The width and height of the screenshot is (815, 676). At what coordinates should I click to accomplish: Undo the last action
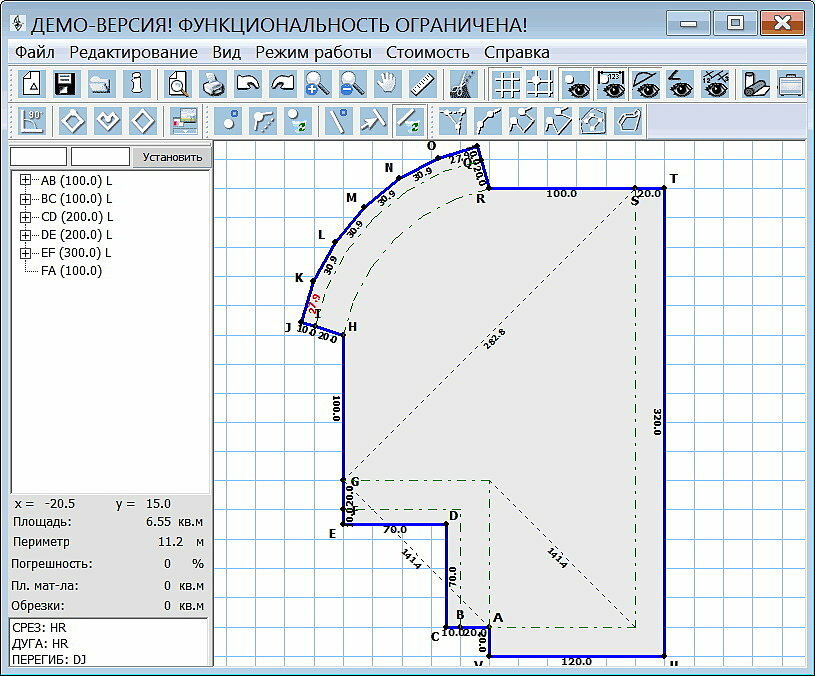248,84
